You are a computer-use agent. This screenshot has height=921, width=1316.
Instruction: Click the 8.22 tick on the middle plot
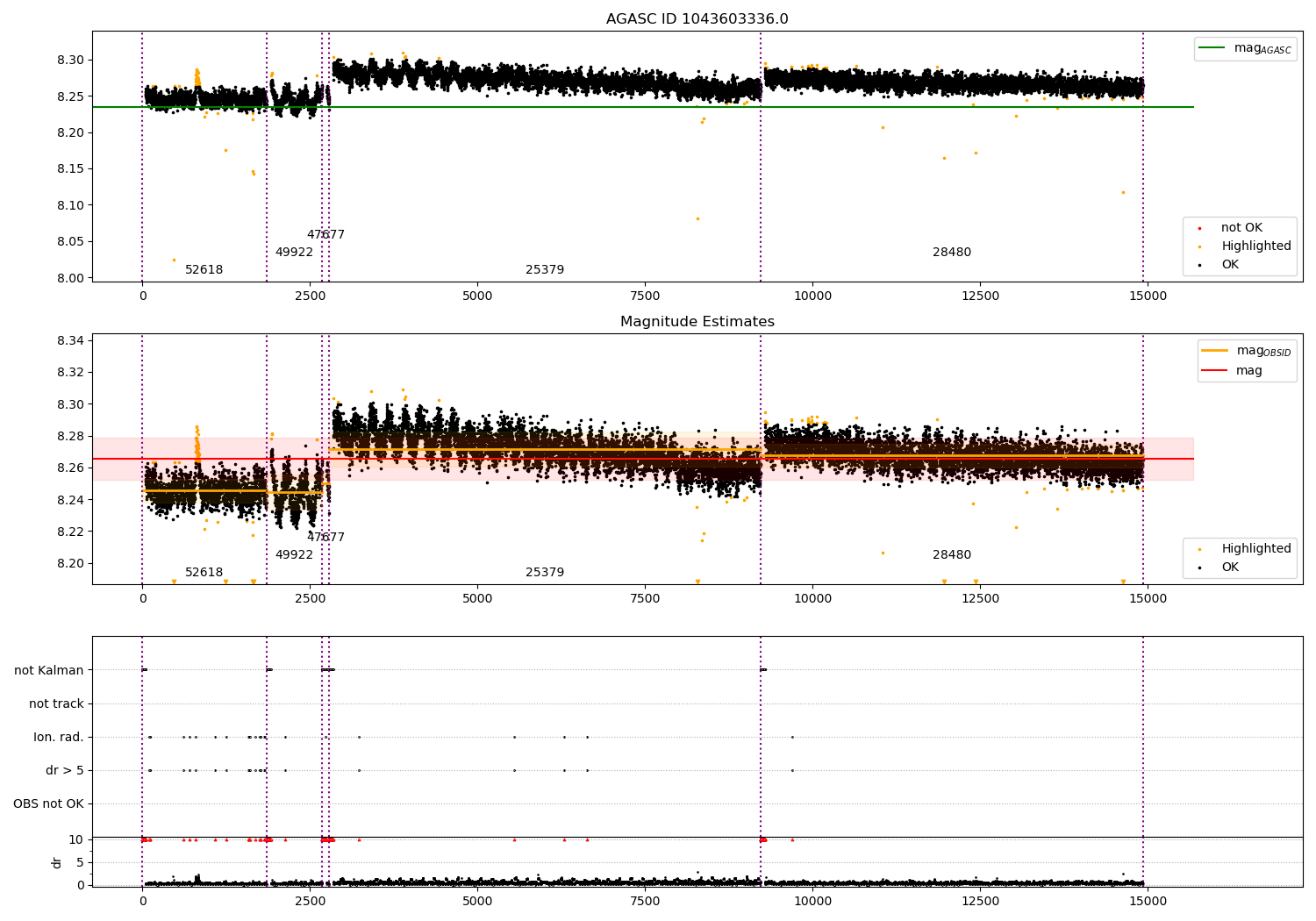(71, 532)
